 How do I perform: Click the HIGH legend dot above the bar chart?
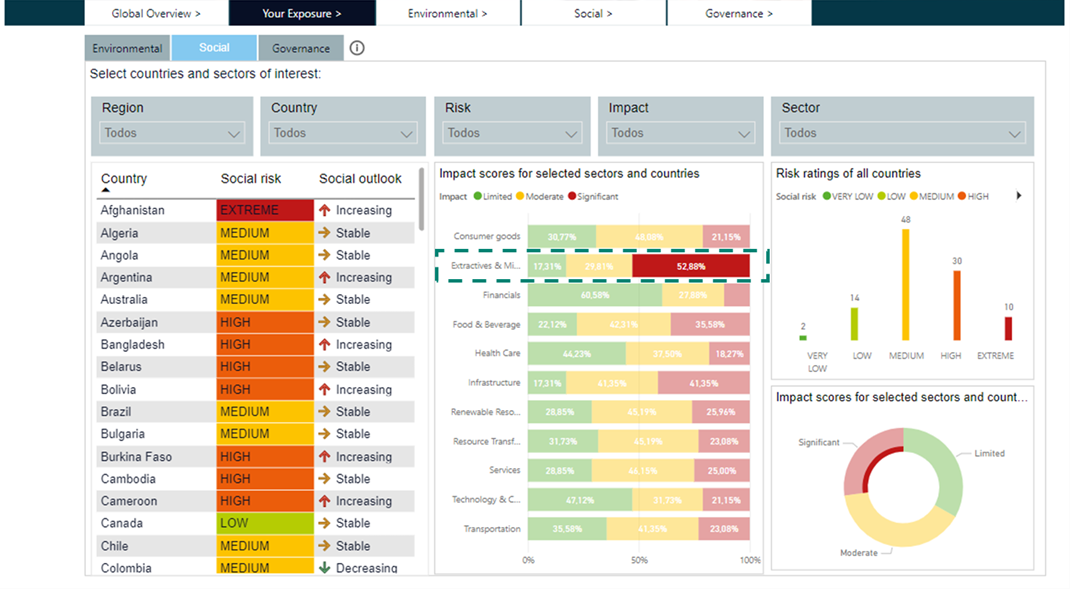[x=960, y=196]
